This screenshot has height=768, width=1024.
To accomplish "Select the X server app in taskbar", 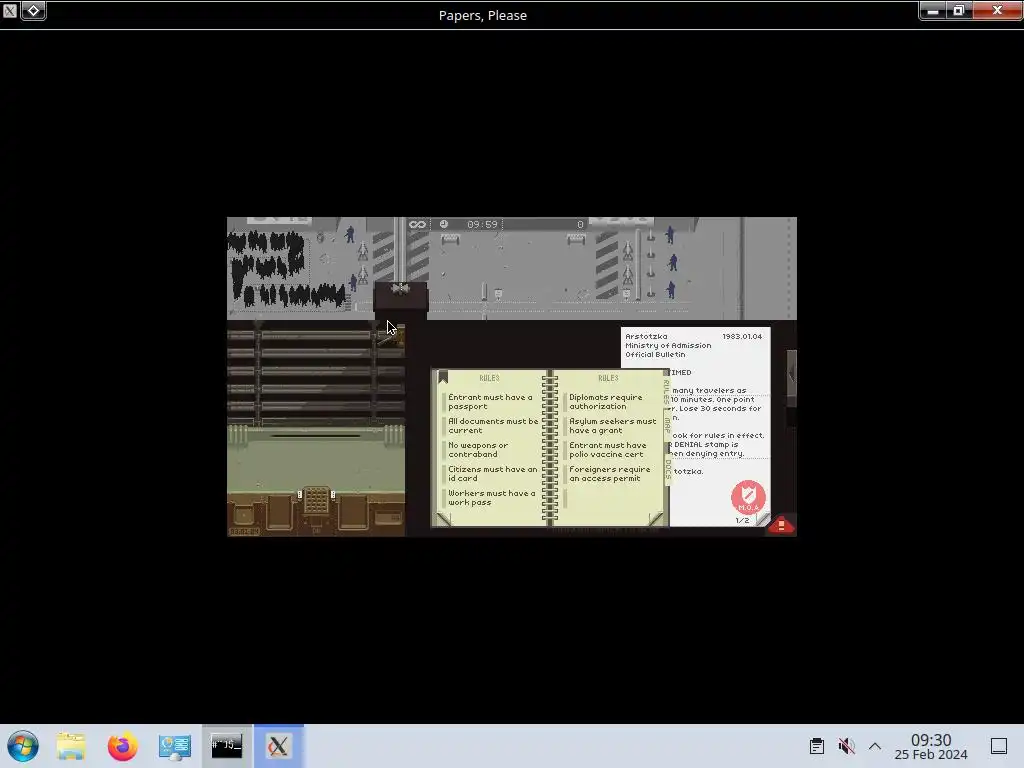I will (279, 746).
